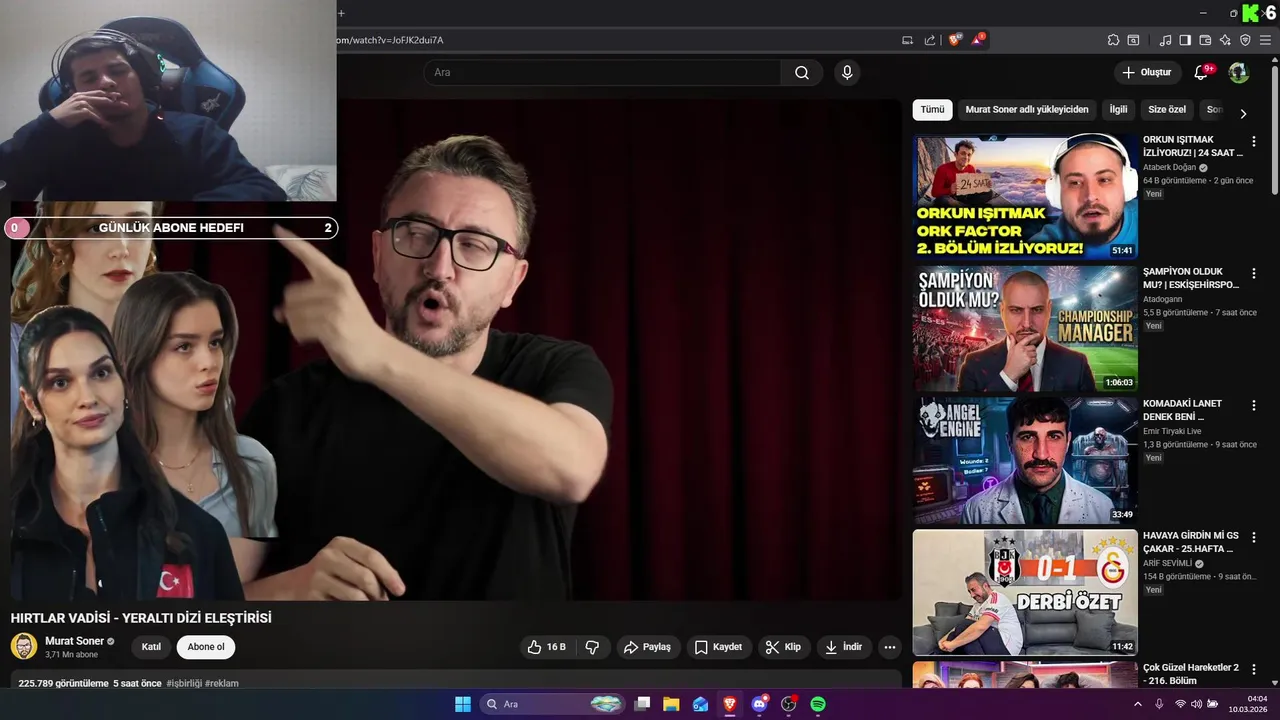Open the Championship Manager video thumbnail
This screenshot has height=720, width=1280.
point(1025,329)
